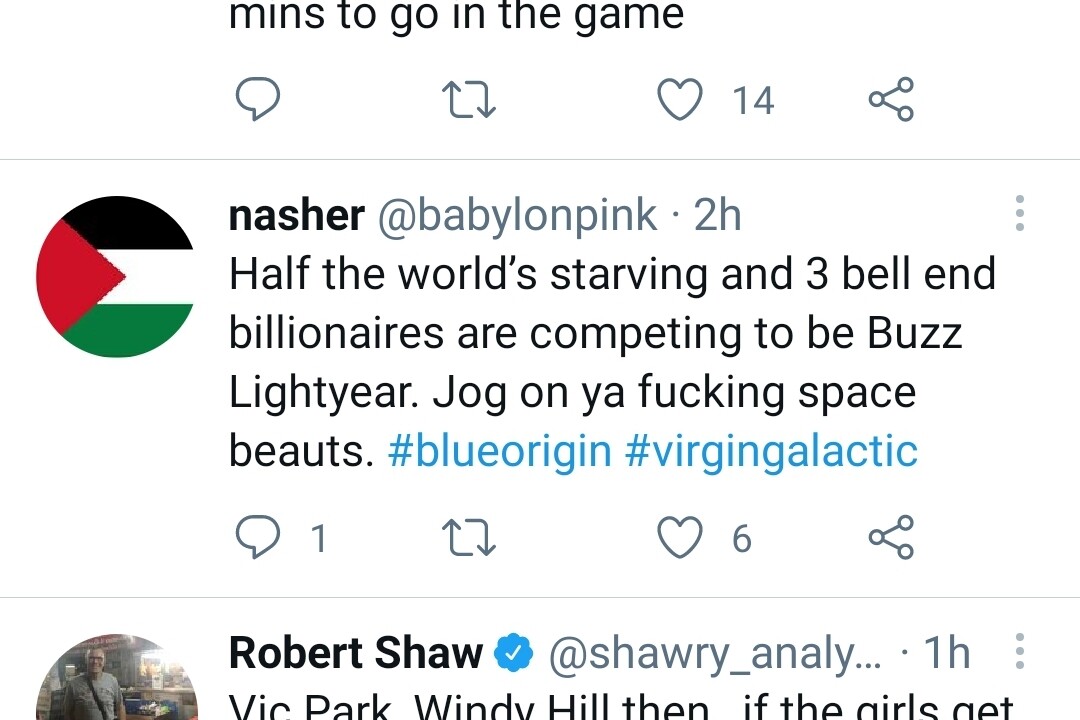
Task: Open Robert Shaw's profile via name
Action: [x=356, y=653]
